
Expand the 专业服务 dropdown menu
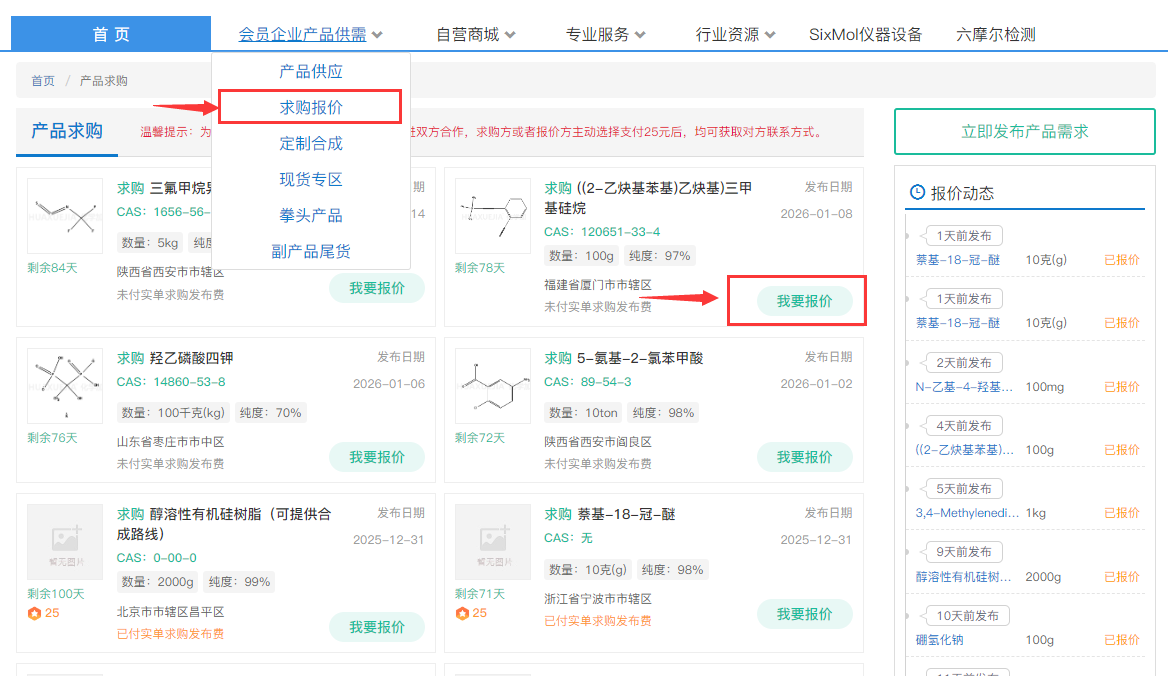coord(606,34)
